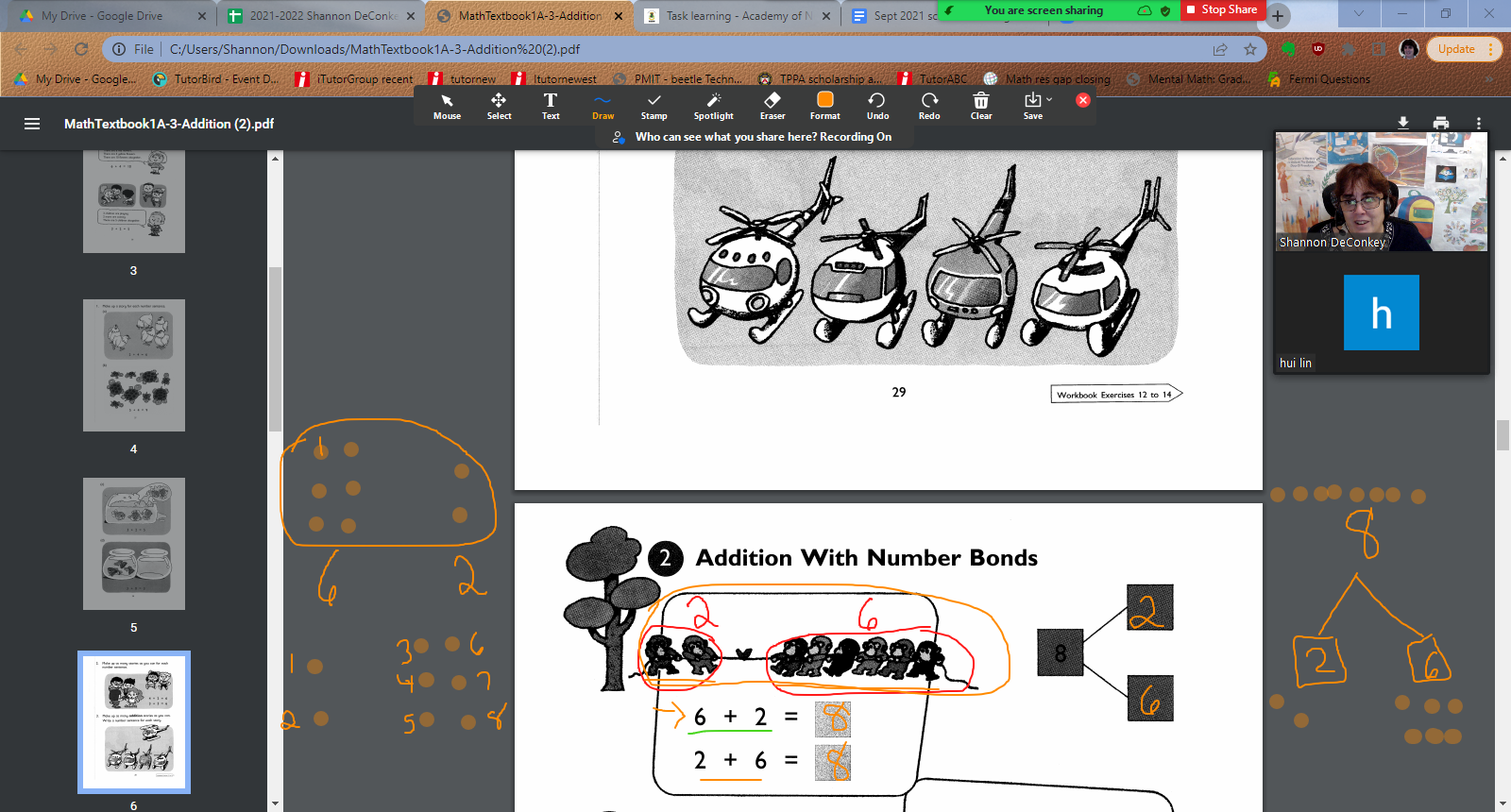
Task: Click the MathTextbook1A-3-Addition (2).pdf title
Action: [x=169, y=124]
